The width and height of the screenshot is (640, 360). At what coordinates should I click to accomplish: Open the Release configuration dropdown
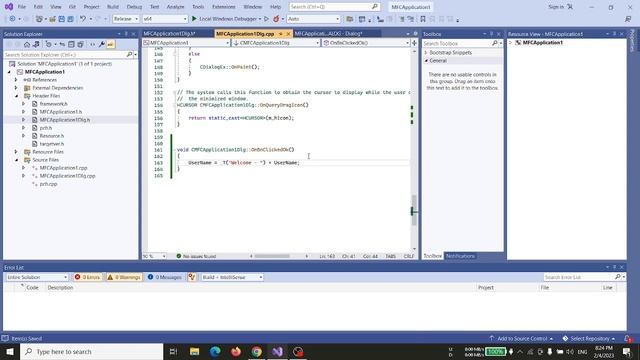click(x=126, y=19)
